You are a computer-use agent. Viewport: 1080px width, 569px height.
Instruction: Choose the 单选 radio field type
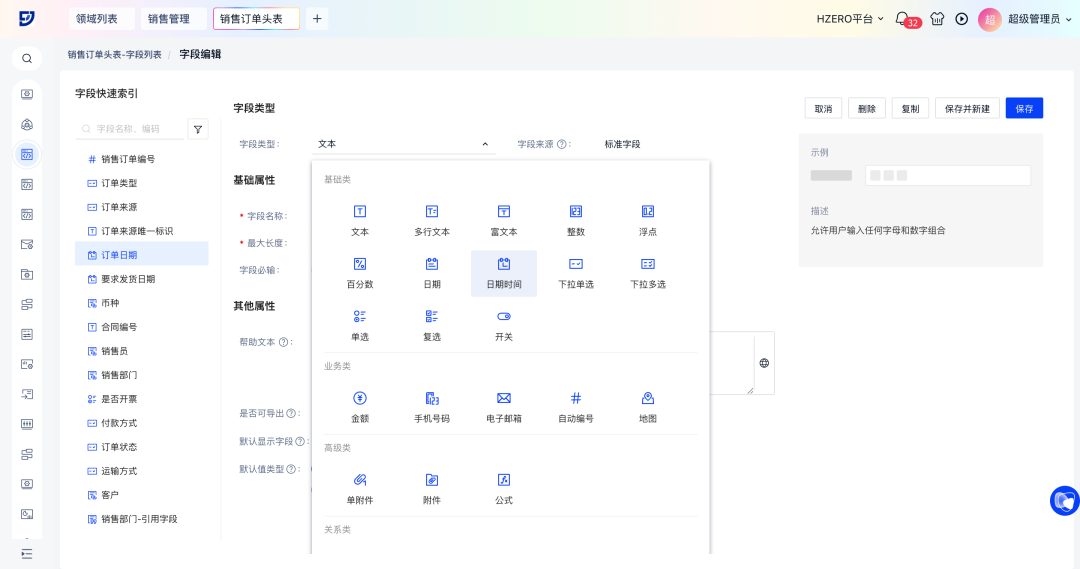click(360, 317)
